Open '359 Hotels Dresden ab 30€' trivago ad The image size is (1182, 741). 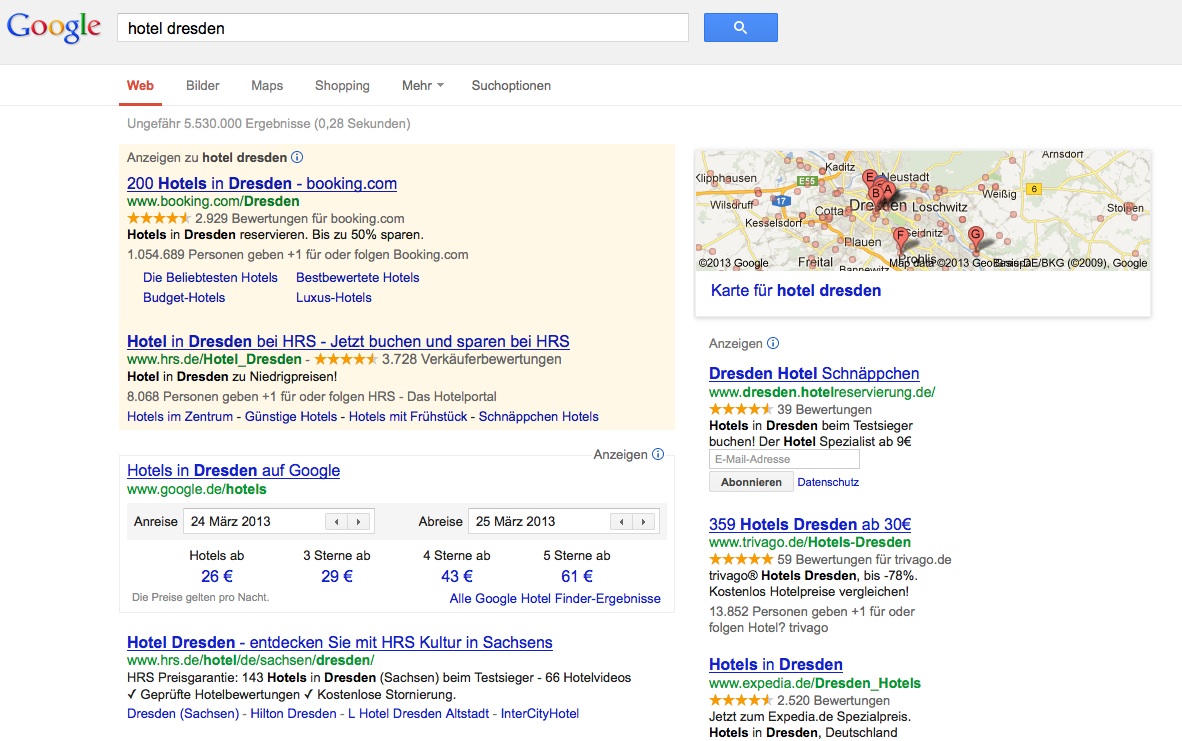(x=810, y=524)
